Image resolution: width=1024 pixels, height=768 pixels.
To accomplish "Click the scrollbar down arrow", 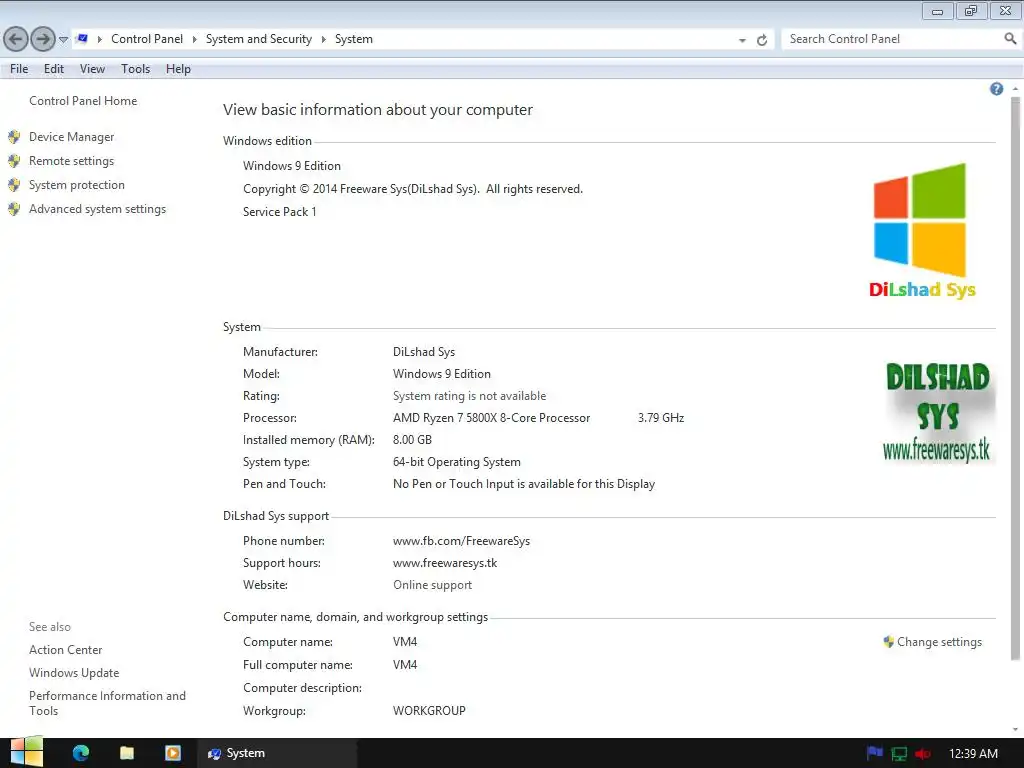I will pos(1015,729).
